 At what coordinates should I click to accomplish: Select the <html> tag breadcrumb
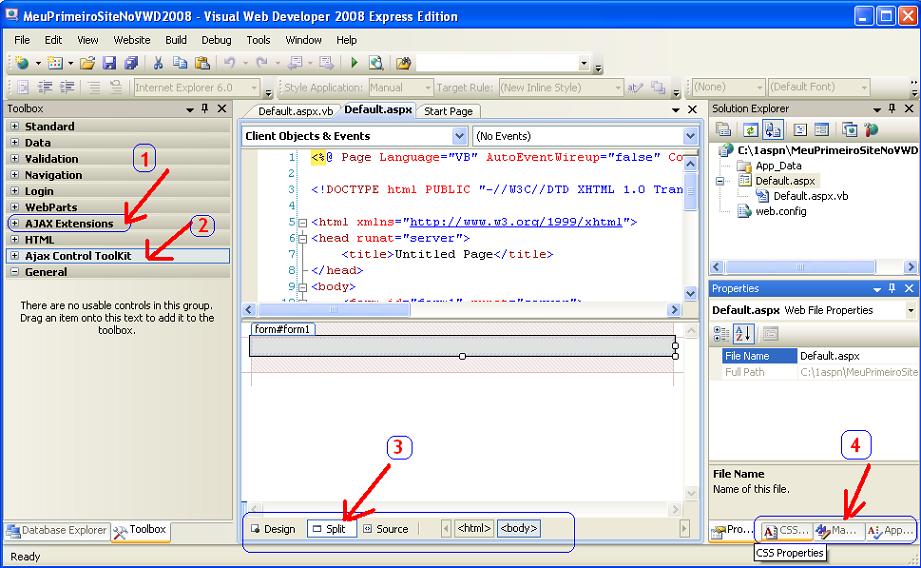(473, 528)
